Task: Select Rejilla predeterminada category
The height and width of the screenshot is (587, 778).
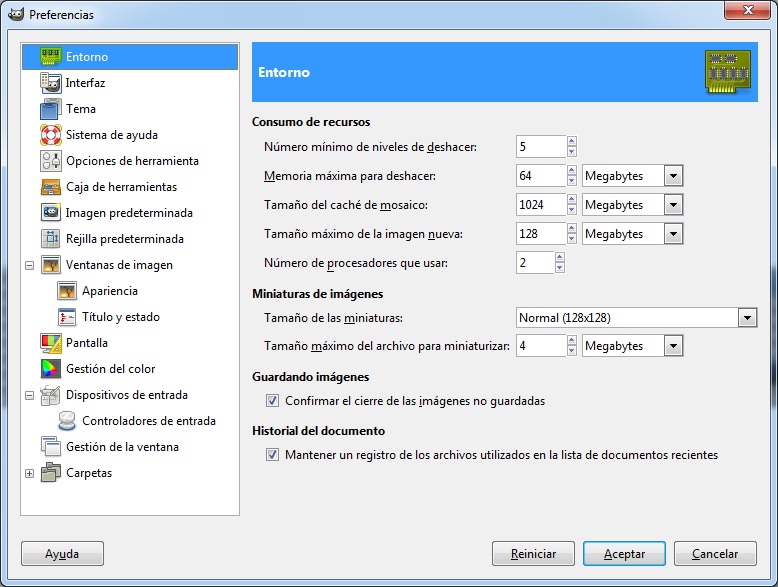Action: coord(125,239)
